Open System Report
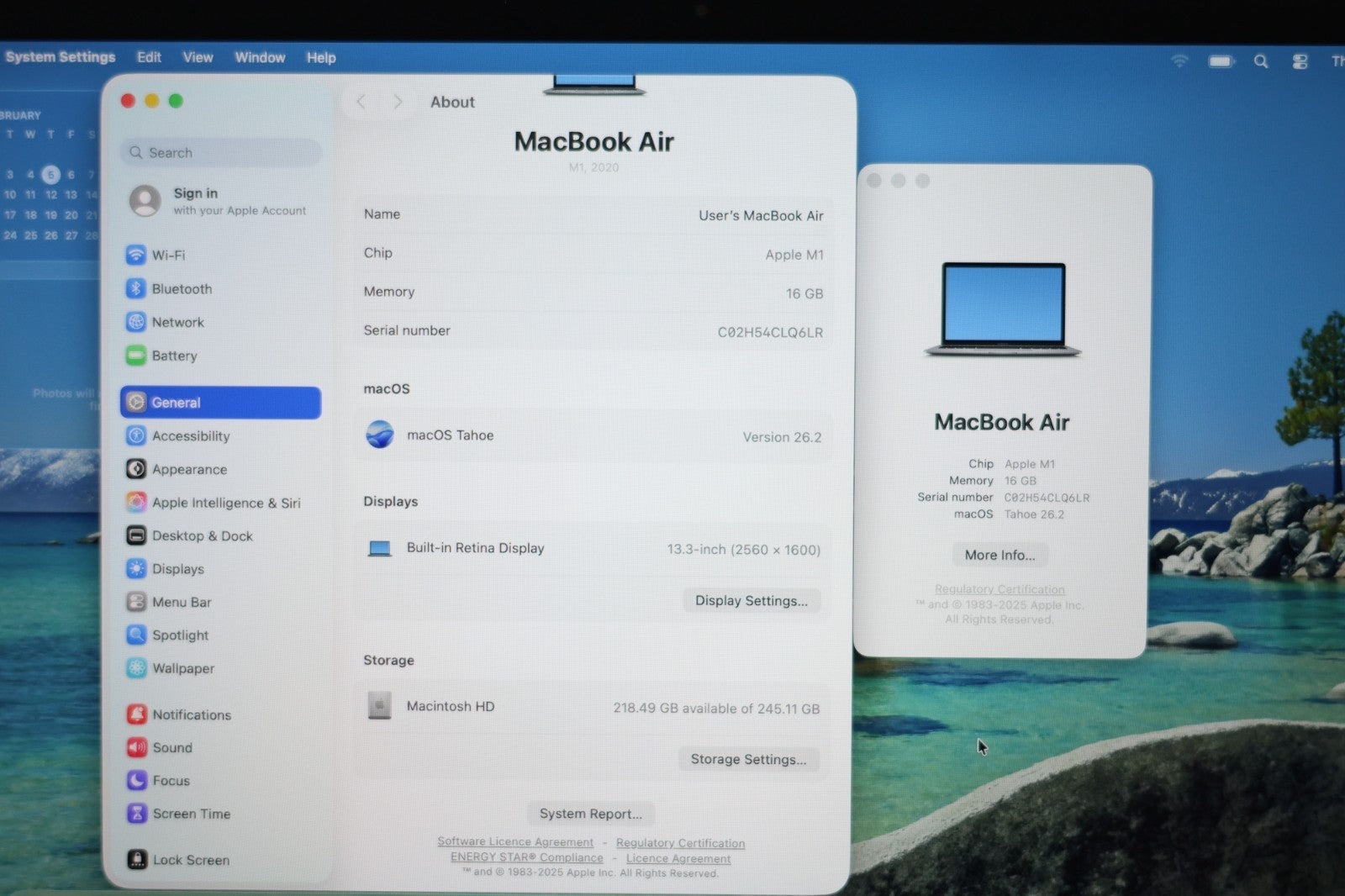 point(590,814)
